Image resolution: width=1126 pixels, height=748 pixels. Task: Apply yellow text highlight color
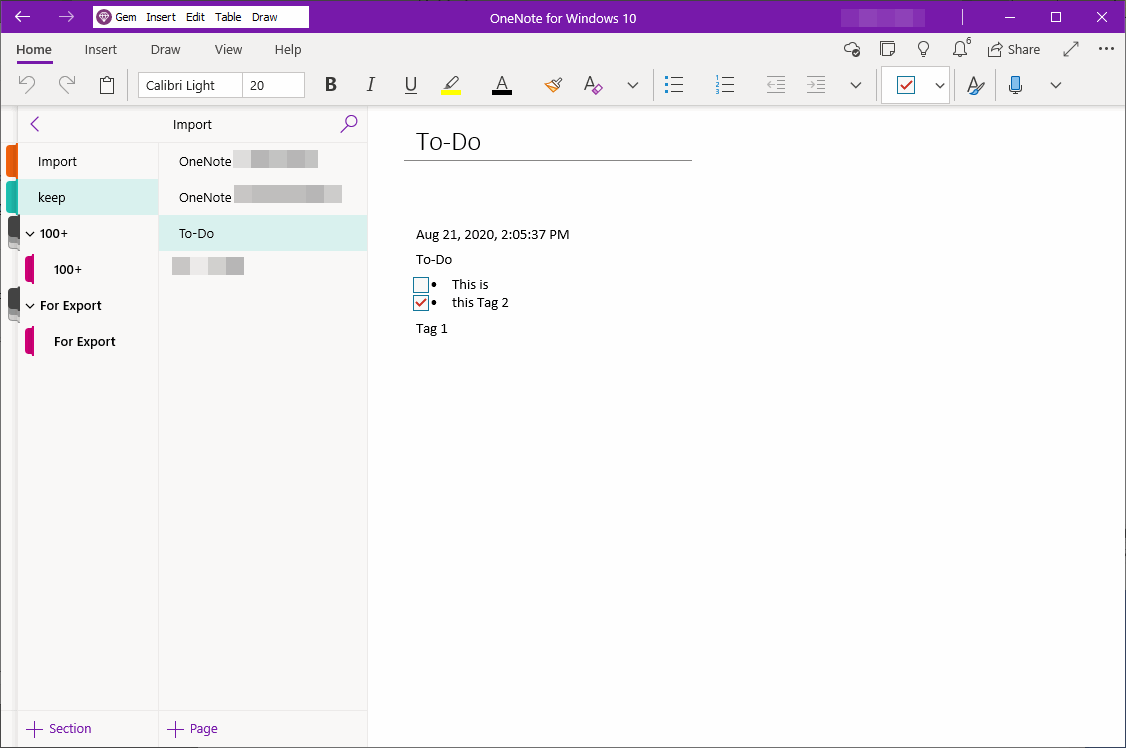451,85
